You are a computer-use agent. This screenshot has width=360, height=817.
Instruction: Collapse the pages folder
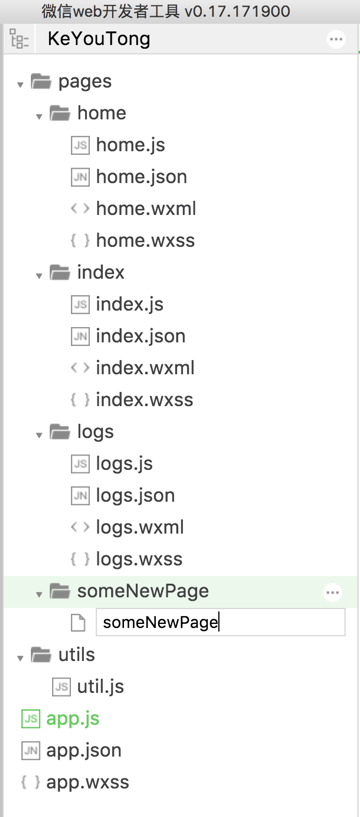[20, 84]
